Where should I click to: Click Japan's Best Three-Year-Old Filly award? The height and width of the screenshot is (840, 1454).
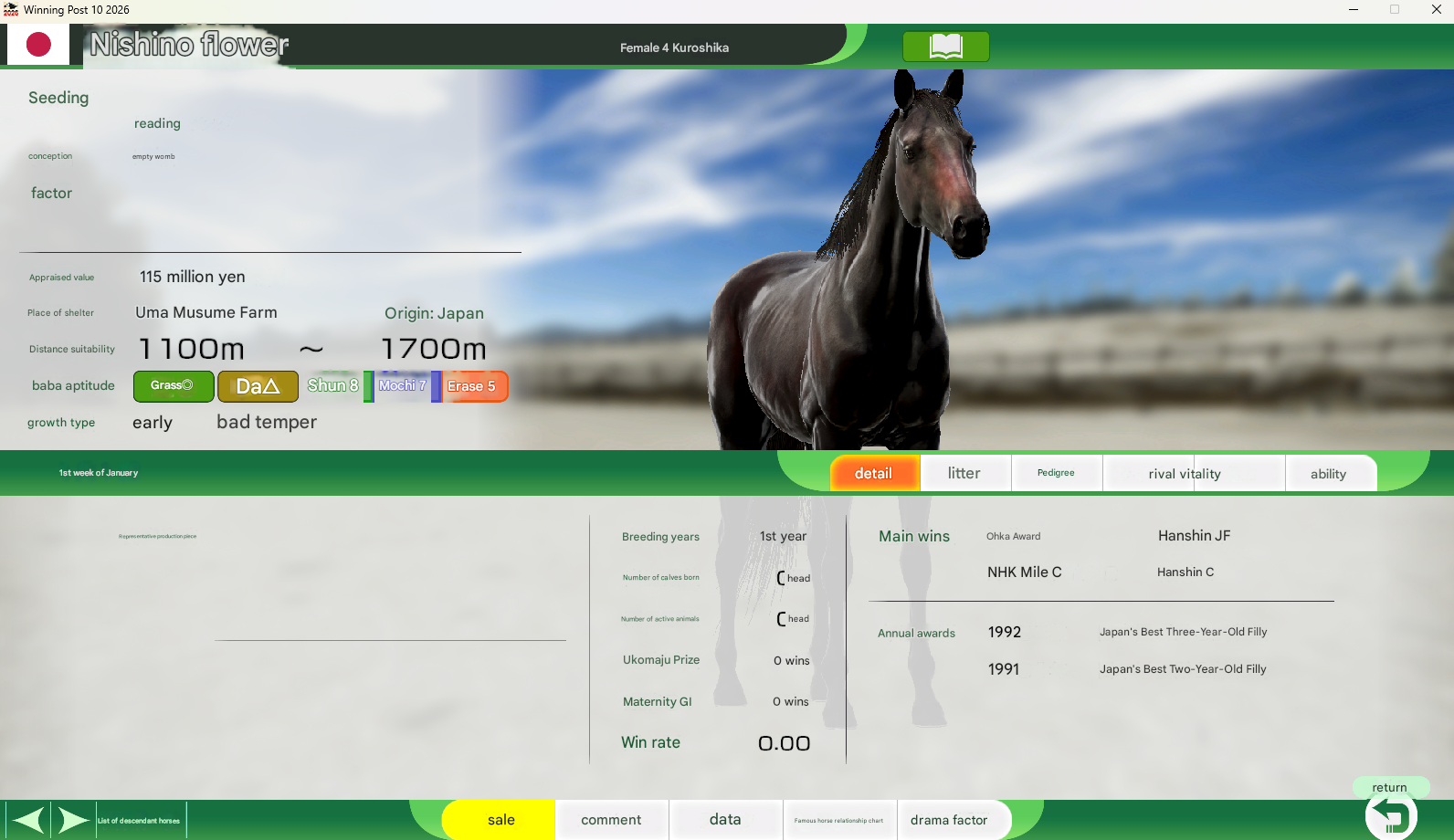tap(1184, 632)
